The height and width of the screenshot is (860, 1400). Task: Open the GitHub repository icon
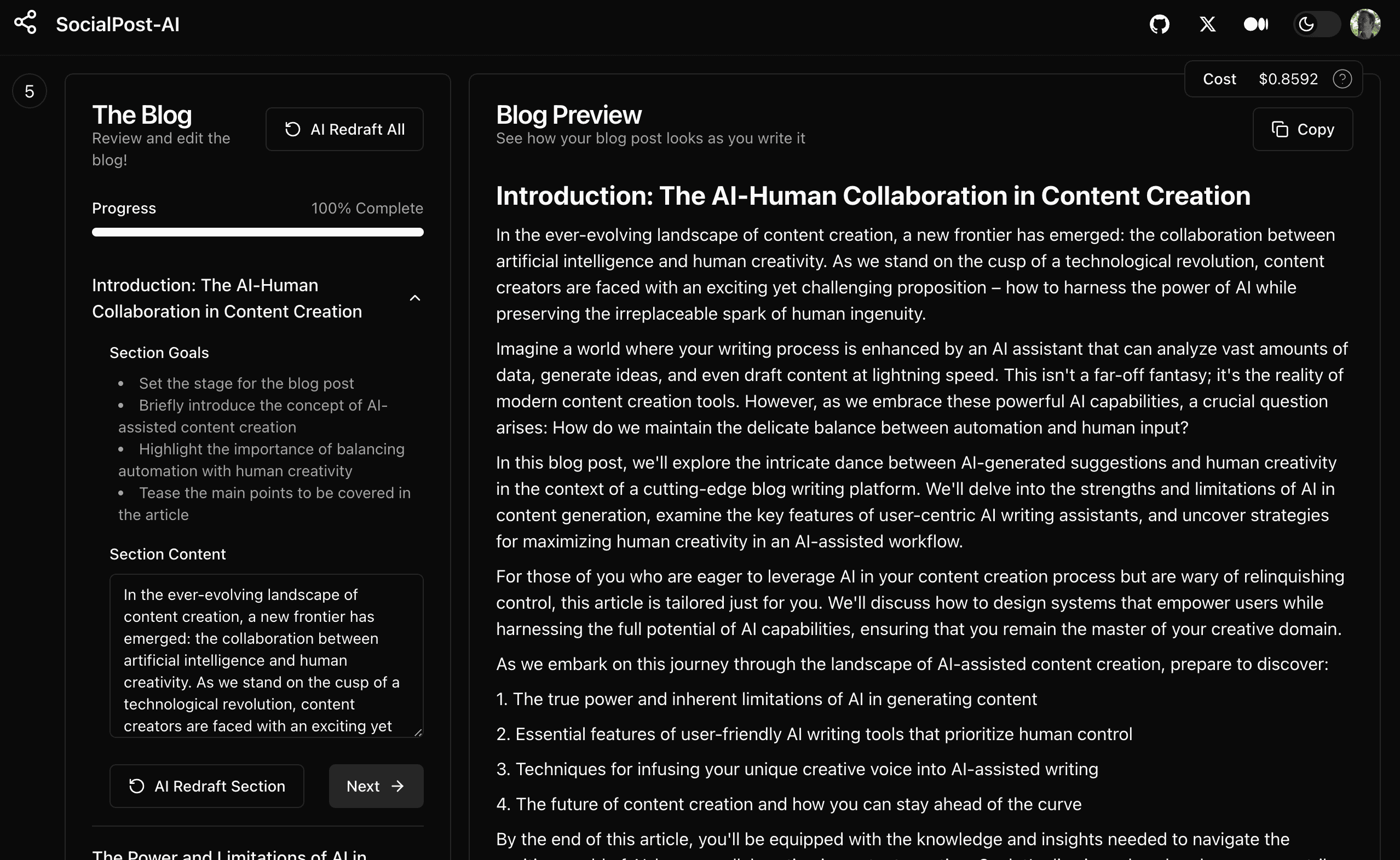coord(1159,25)
